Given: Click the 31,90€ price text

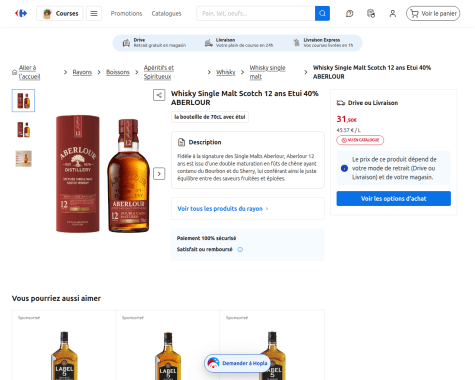Looking at the screenshot, I should click(x=346, y=119).
